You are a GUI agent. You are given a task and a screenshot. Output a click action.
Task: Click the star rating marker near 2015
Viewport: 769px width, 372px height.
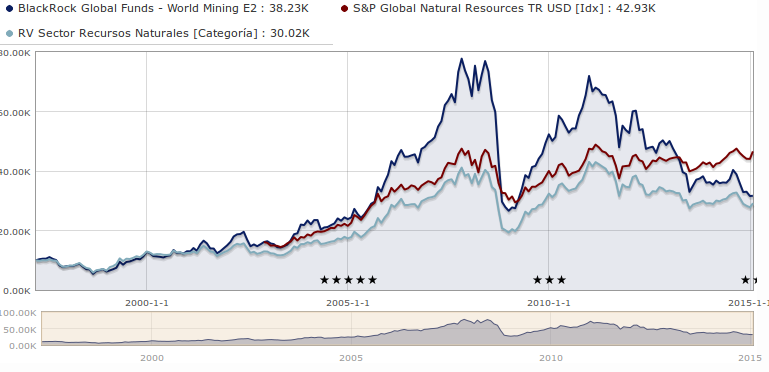tap(745, 280)
